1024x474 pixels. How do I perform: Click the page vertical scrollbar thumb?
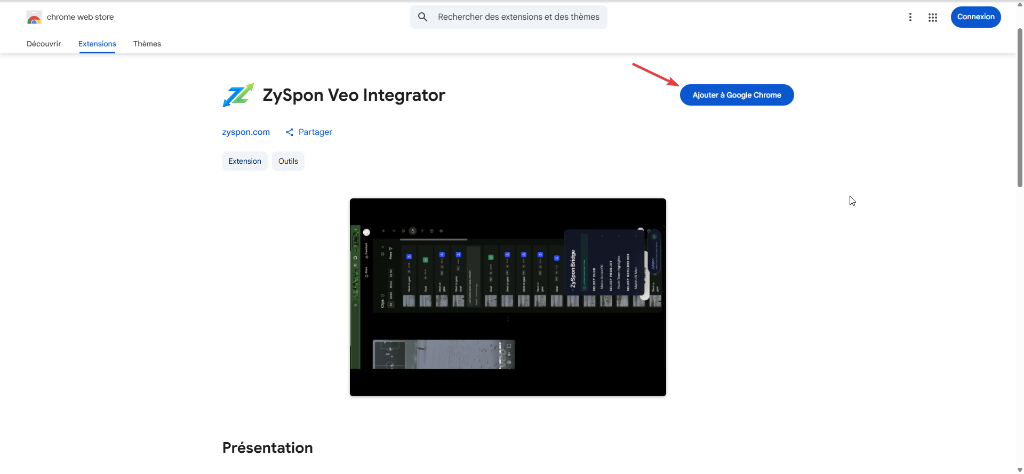[1019, 106]
